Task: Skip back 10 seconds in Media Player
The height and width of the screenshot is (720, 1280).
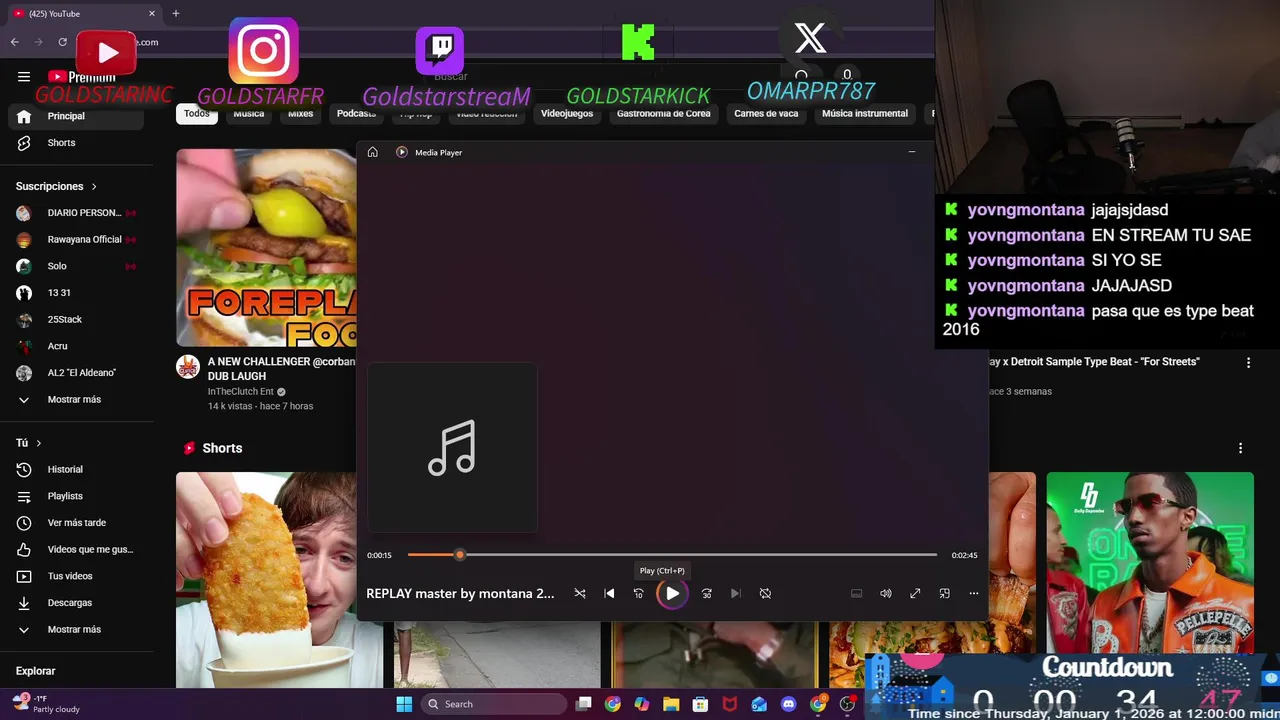Action: click(638, 593)
